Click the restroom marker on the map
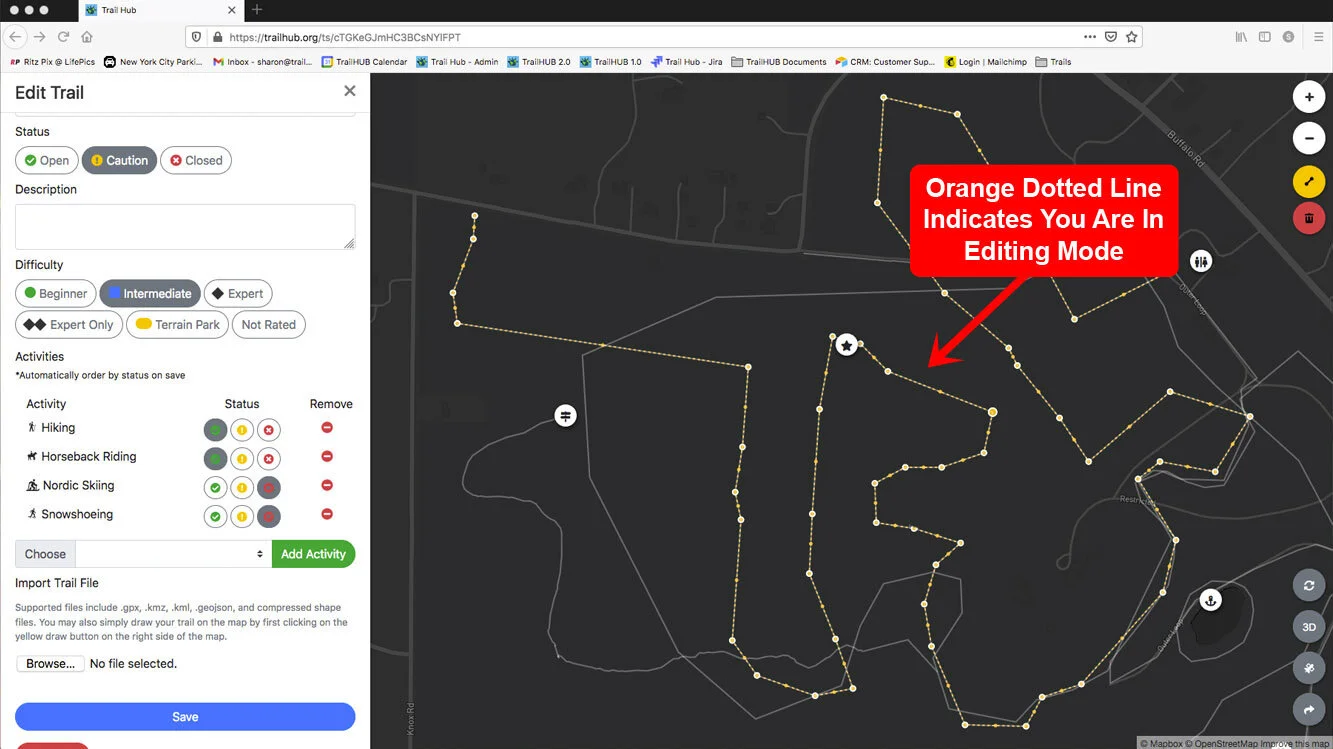This screenshot has width=1333, height=749. coord(1201,261)
